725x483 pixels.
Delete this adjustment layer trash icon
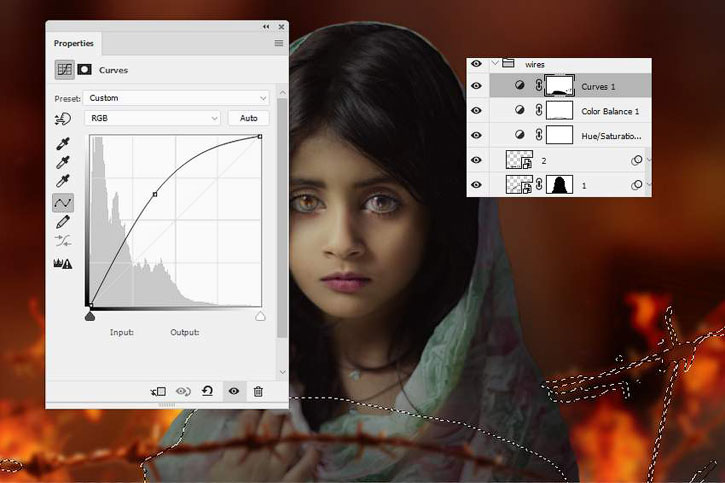[258, 391]
